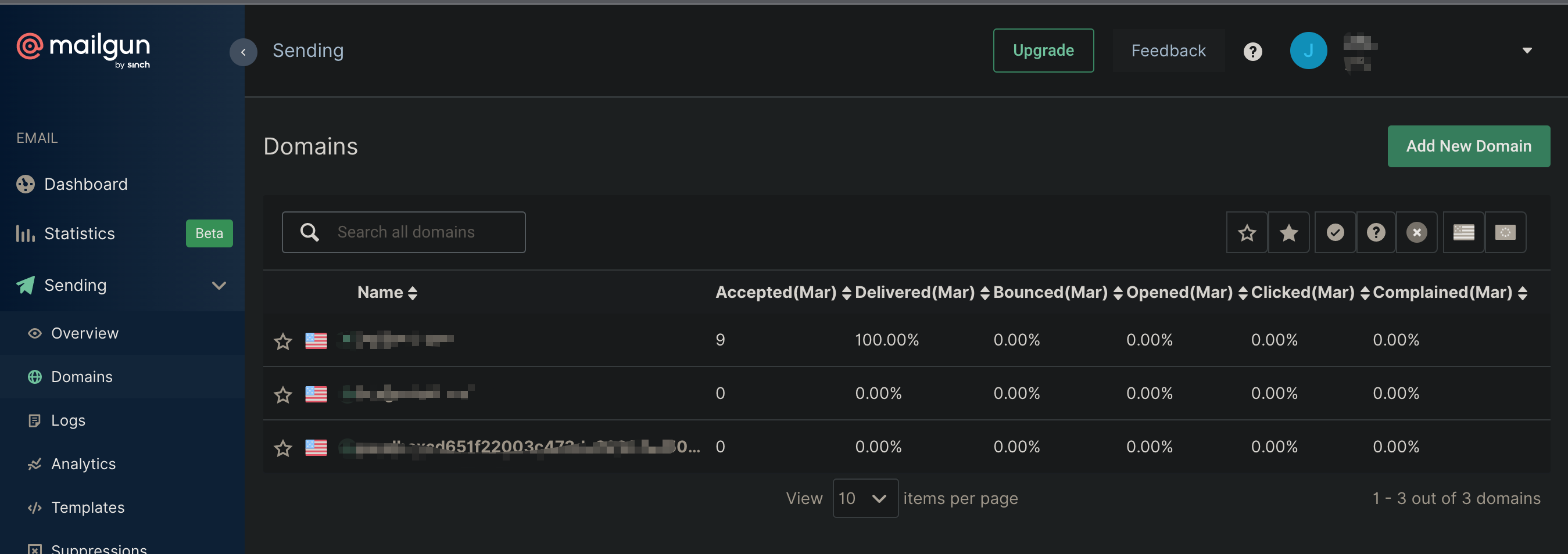Click the help question mark icon in header
The width and height of the screenshot is (1568, 554).
[1252, 51]
